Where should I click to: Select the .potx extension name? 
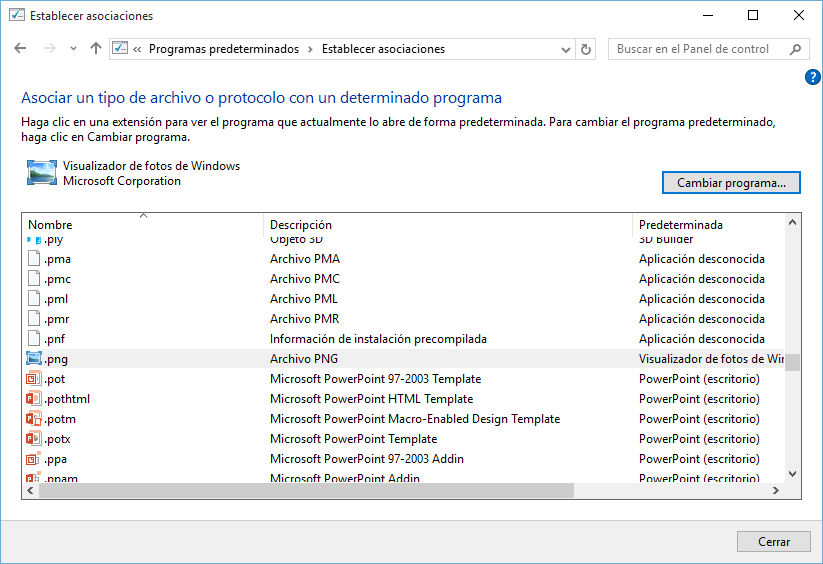pyautogui.click(x=57, y=439)
